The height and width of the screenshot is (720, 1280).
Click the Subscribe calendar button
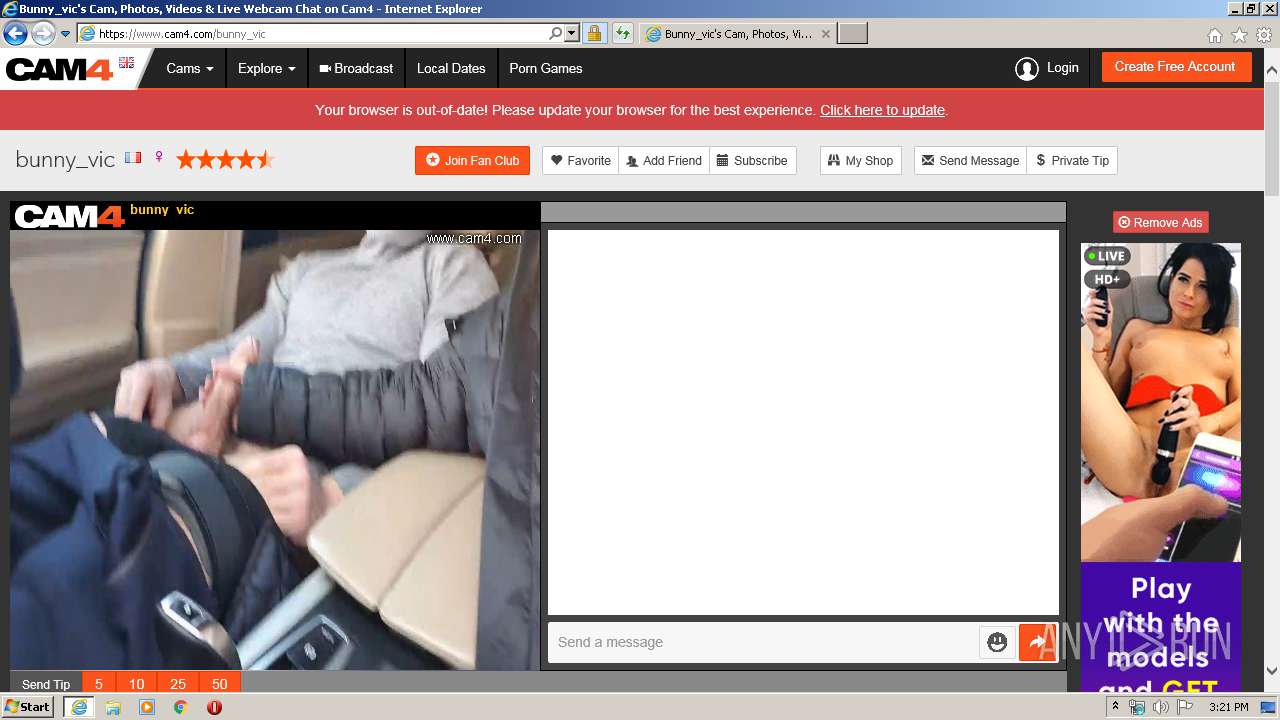753,160
